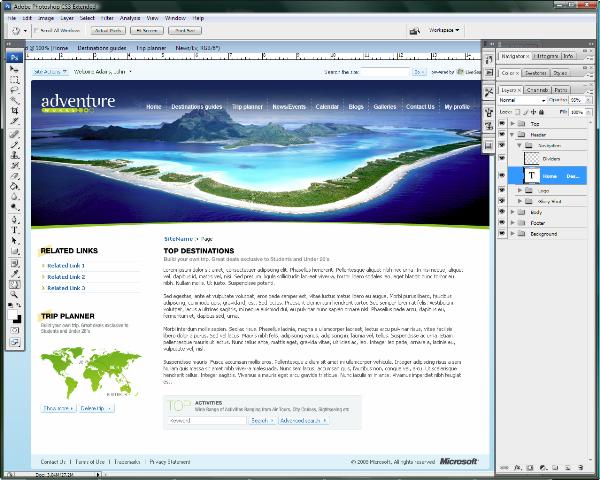Select the History Brush tool

pyautogui.click(x=14, y=165)
